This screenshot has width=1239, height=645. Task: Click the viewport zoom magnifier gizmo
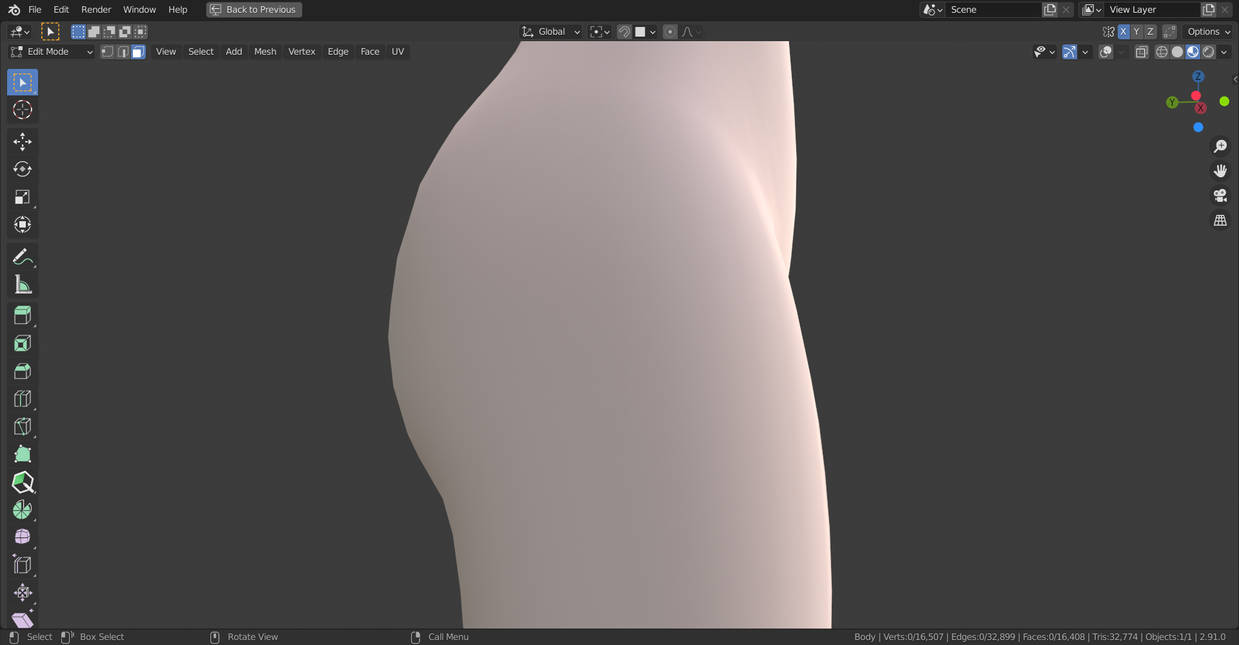pyautogui.click(x=1220, y=146)
